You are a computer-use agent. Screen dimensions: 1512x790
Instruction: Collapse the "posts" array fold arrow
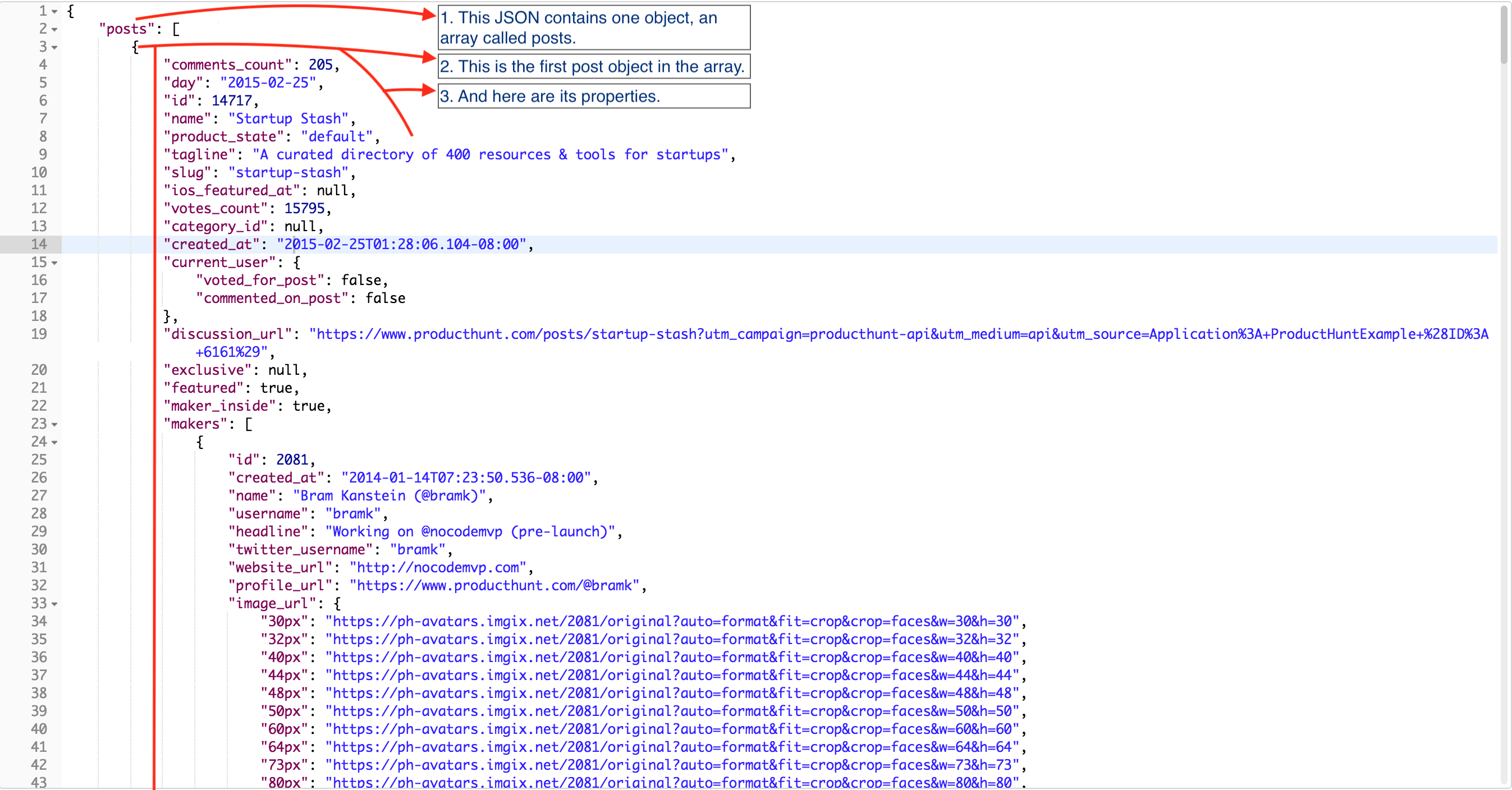54,29
